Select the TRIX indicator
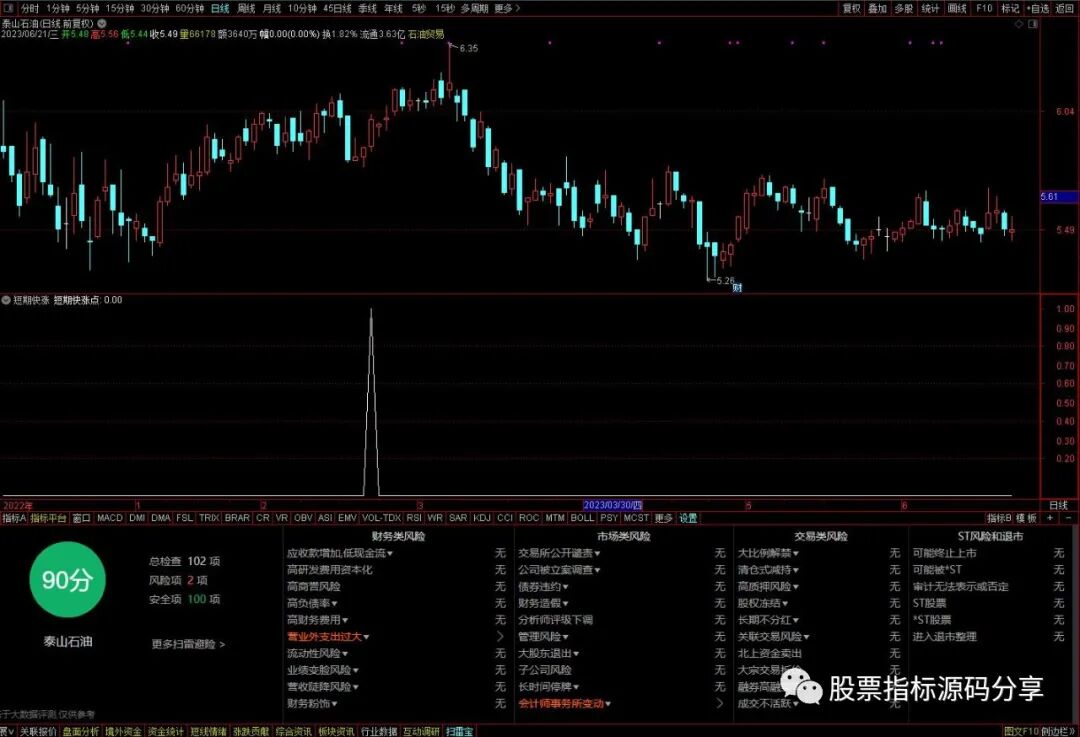 coord(209,518)
